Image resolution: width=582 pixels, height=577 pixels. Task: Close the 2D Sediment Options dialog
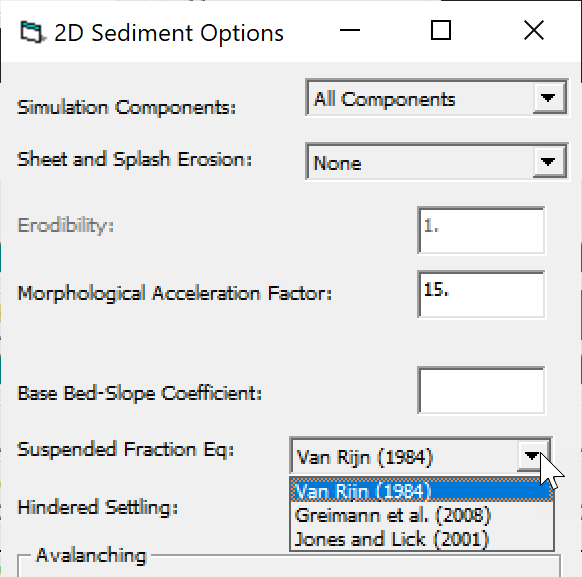(x=534, y=30)
